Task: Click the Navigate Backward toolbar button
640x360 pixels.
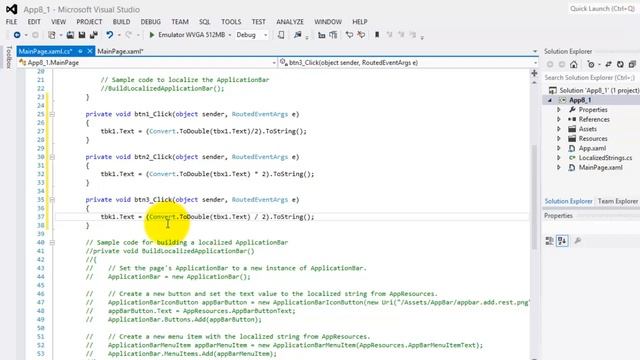Action: pyautogui.click(x=17, y=35)
